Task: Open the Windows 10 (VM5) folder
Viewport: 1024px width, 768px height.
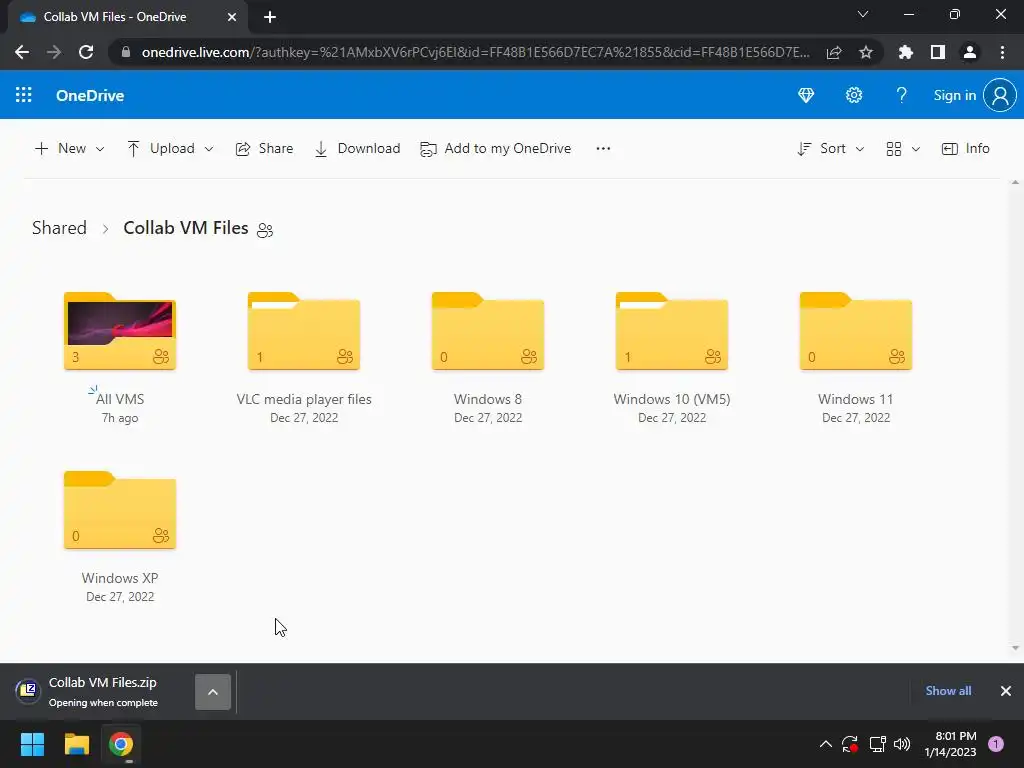Action: pyautogui.click(x=672, y=331)
